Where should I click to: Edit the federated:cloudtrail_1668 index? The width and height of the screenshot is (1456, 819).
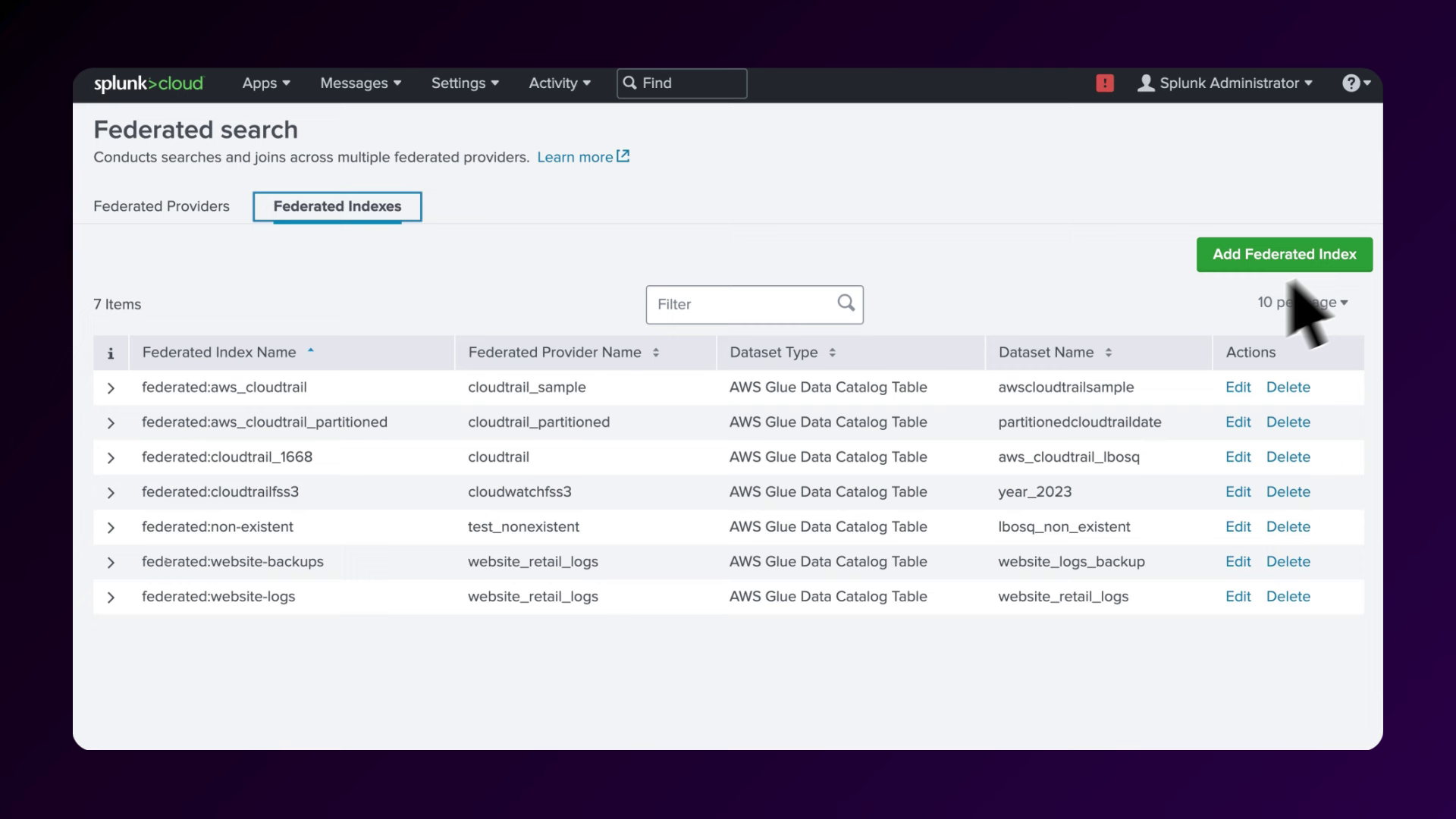[x=1238, y=457]
